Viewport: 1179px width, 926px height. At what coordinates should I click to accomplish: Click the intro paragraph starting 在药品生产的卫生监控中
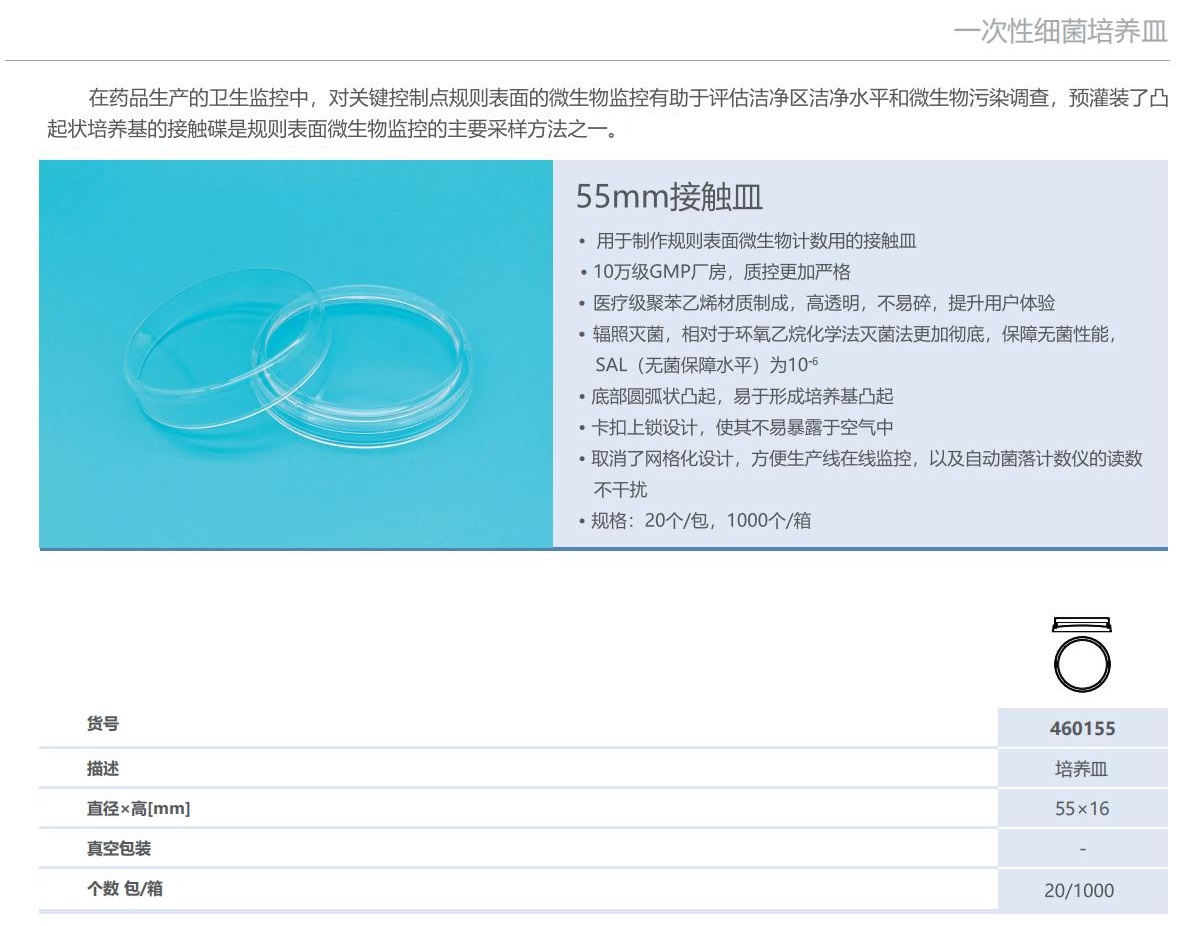[608, 113]
